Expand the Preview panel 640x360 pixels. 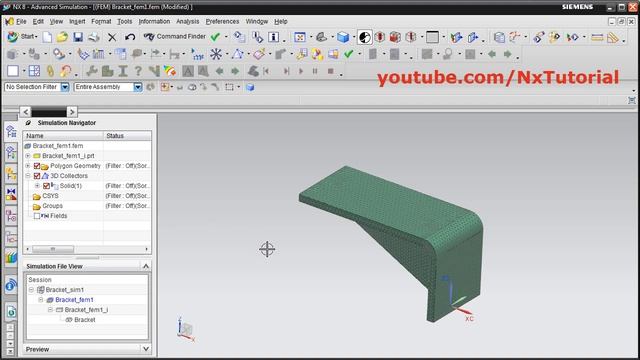tap(146, 349)
